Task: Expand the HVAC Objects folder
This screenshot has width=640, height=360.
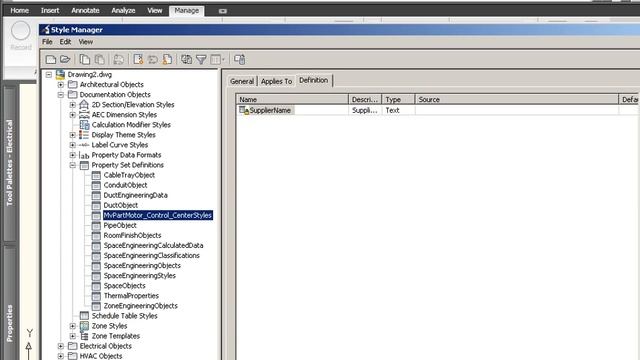Action: pos(61,356)
